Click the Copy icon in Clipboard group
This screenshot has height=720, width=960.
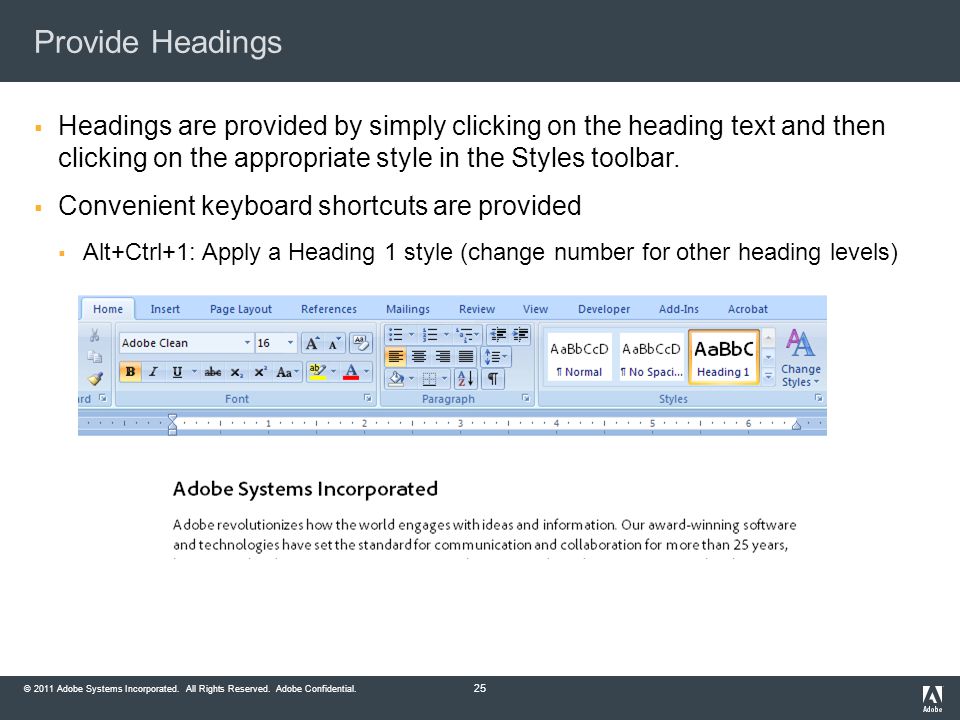[x=94, y=357]
